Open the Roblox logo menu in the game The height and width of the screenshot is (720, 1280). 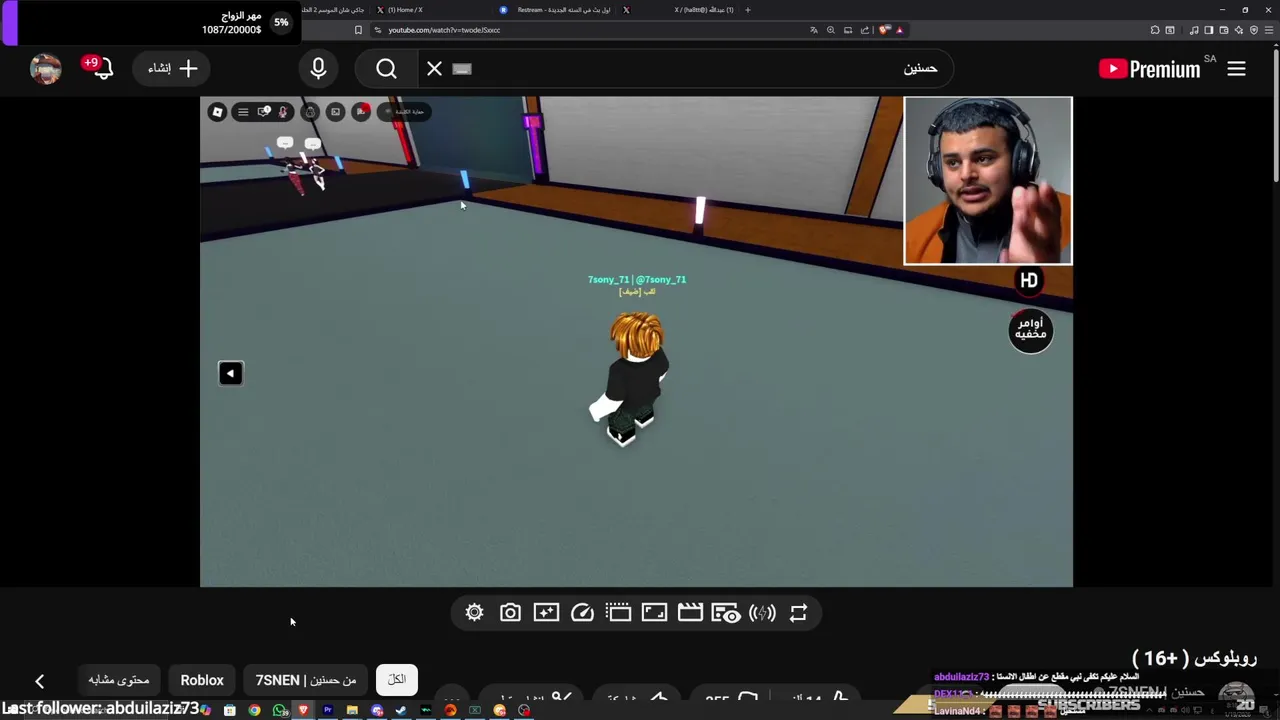click(217, 112)
